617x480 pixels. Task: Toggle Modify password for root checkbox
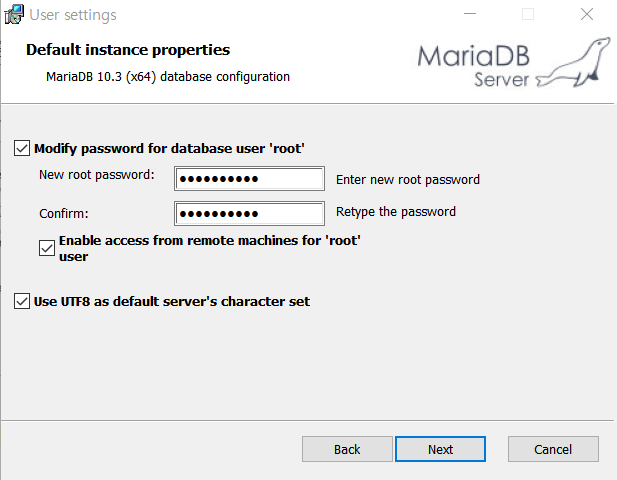click(x=22, y=148)
